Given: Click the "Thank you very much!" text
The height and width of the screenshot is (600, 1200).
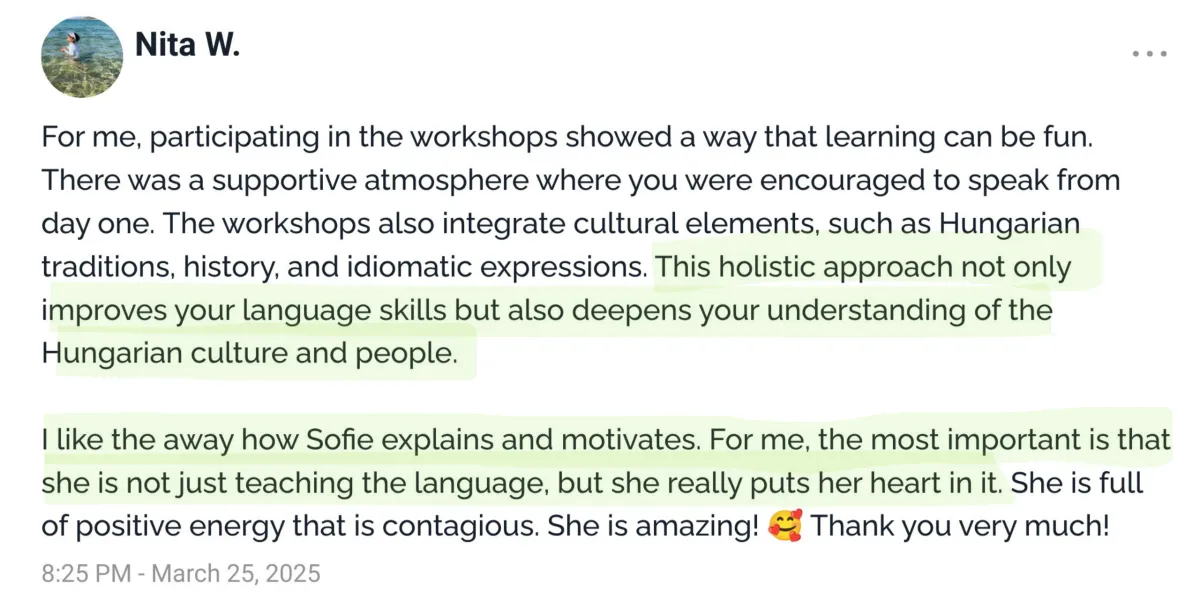Looking at the screenshot, I should [960, 525].
